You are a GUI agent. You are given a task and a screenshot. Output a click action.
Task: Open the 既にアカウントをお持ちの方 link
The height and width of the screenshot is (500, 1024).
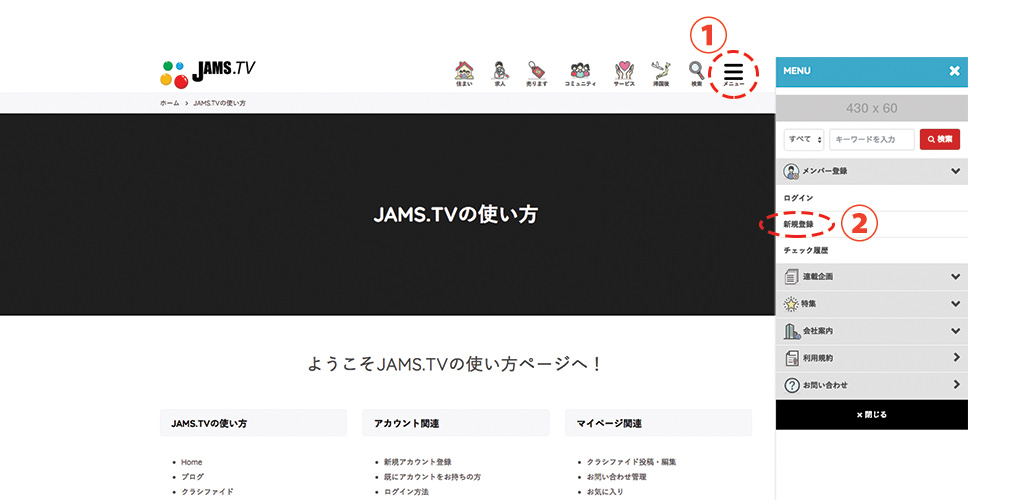coord(432,477)
